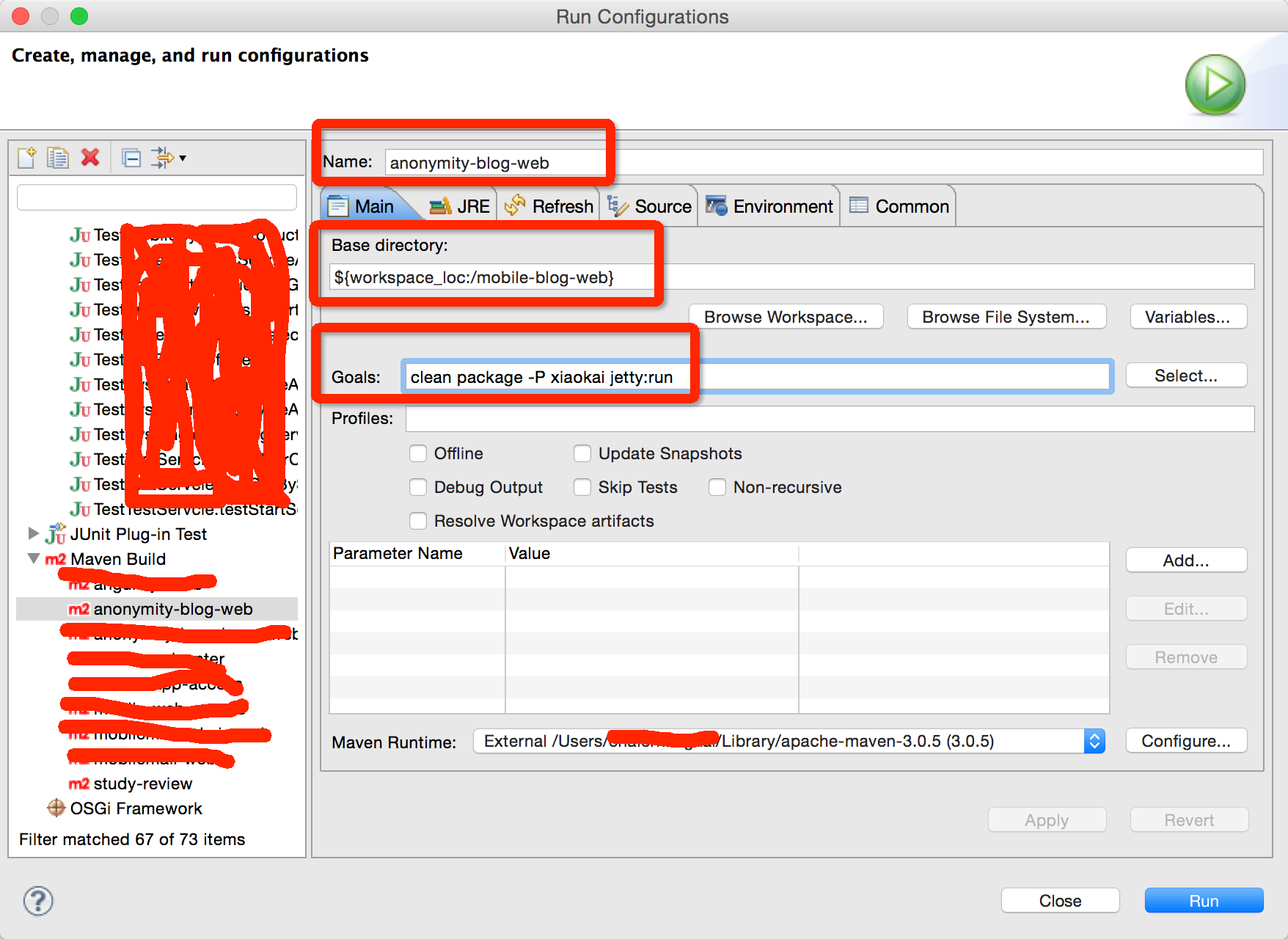Open the Refresh tab
This screenshot has height=939, width=1288.
[549, 206]
